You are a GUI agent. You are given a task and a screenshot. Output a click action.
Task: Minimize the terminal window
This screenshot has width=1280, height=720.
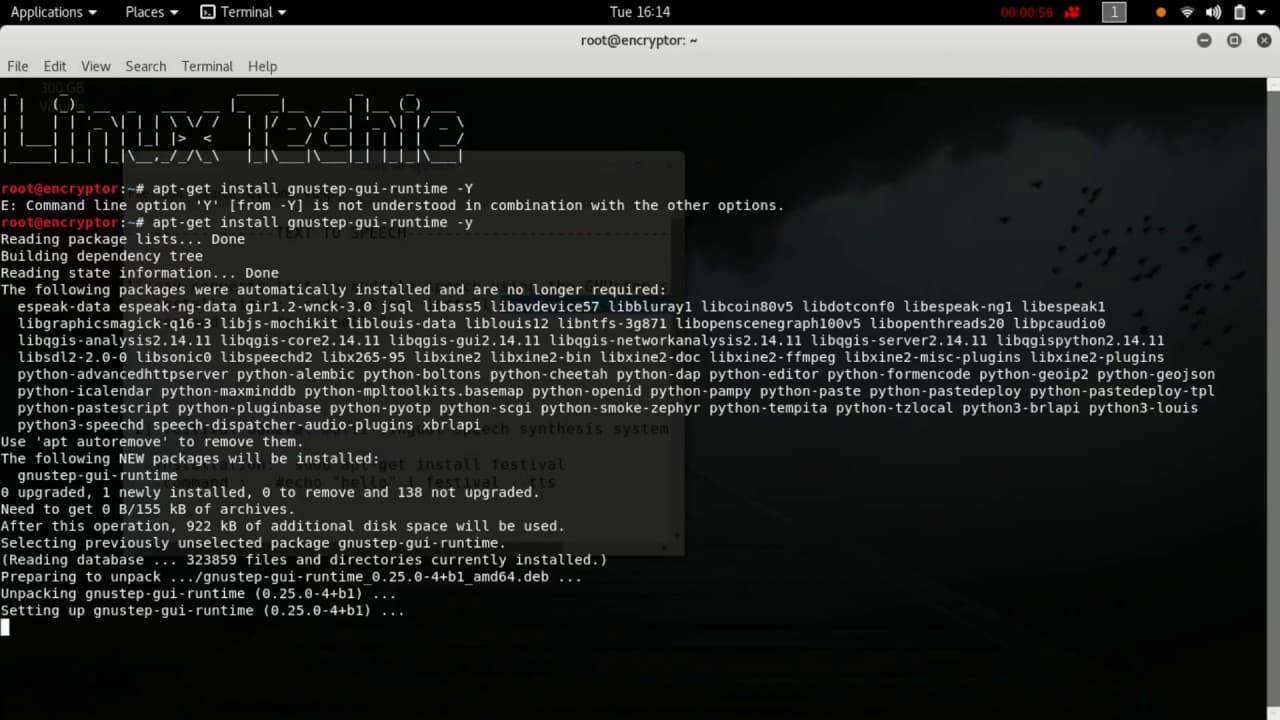[x=1204, y=40]
